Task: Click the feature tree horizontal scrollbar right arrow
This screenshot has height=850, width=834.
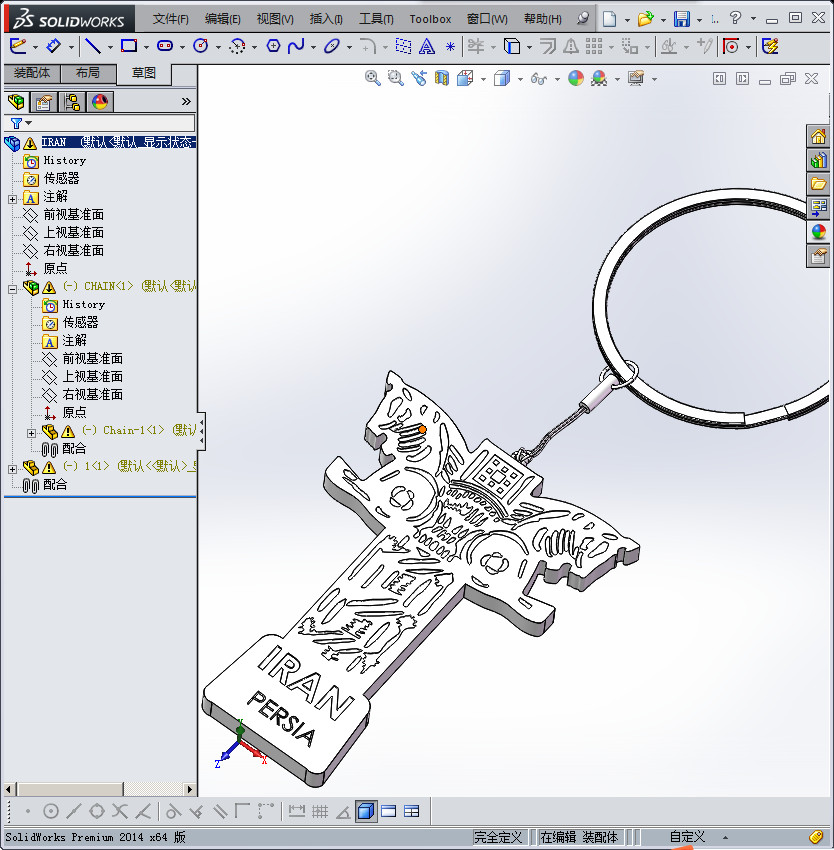Action: click(x=189, y=789)
